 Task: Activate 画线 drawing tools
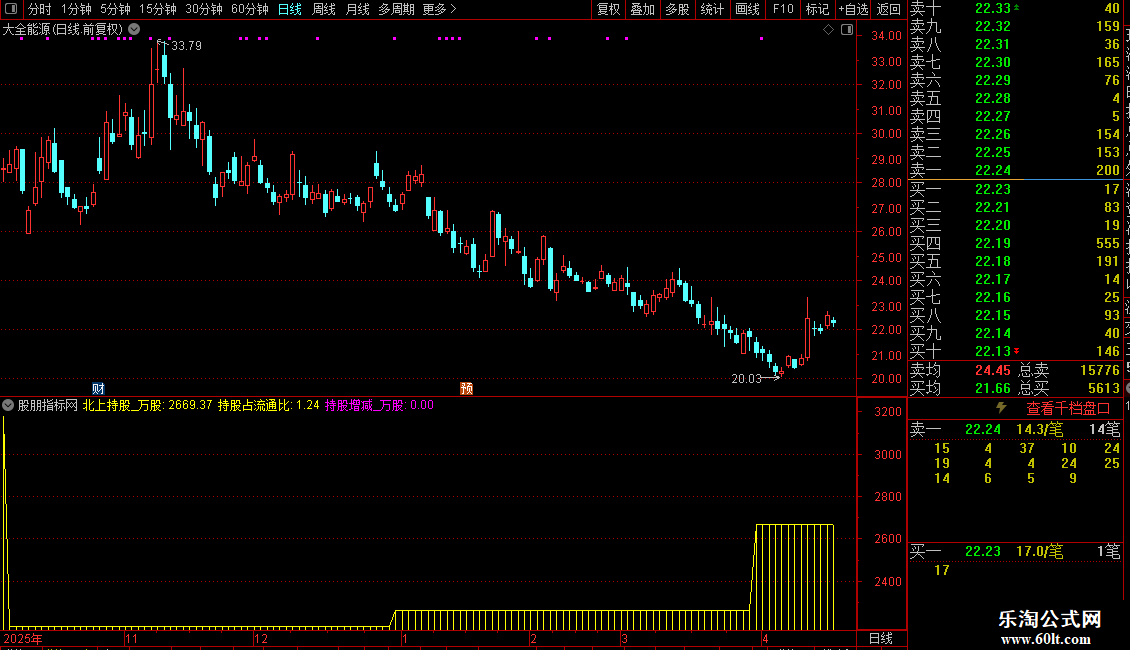point(747,9)
